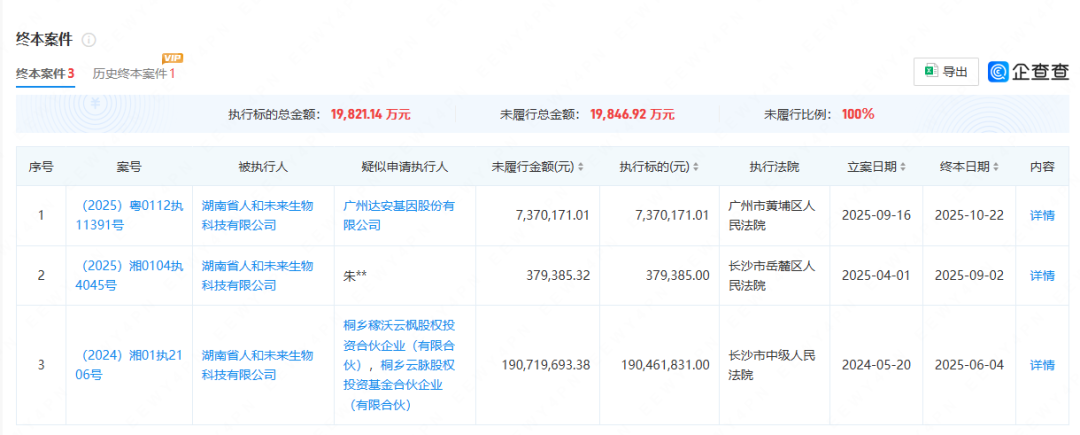Open 广州达安基因股份有限公司 applicant link

398,215
